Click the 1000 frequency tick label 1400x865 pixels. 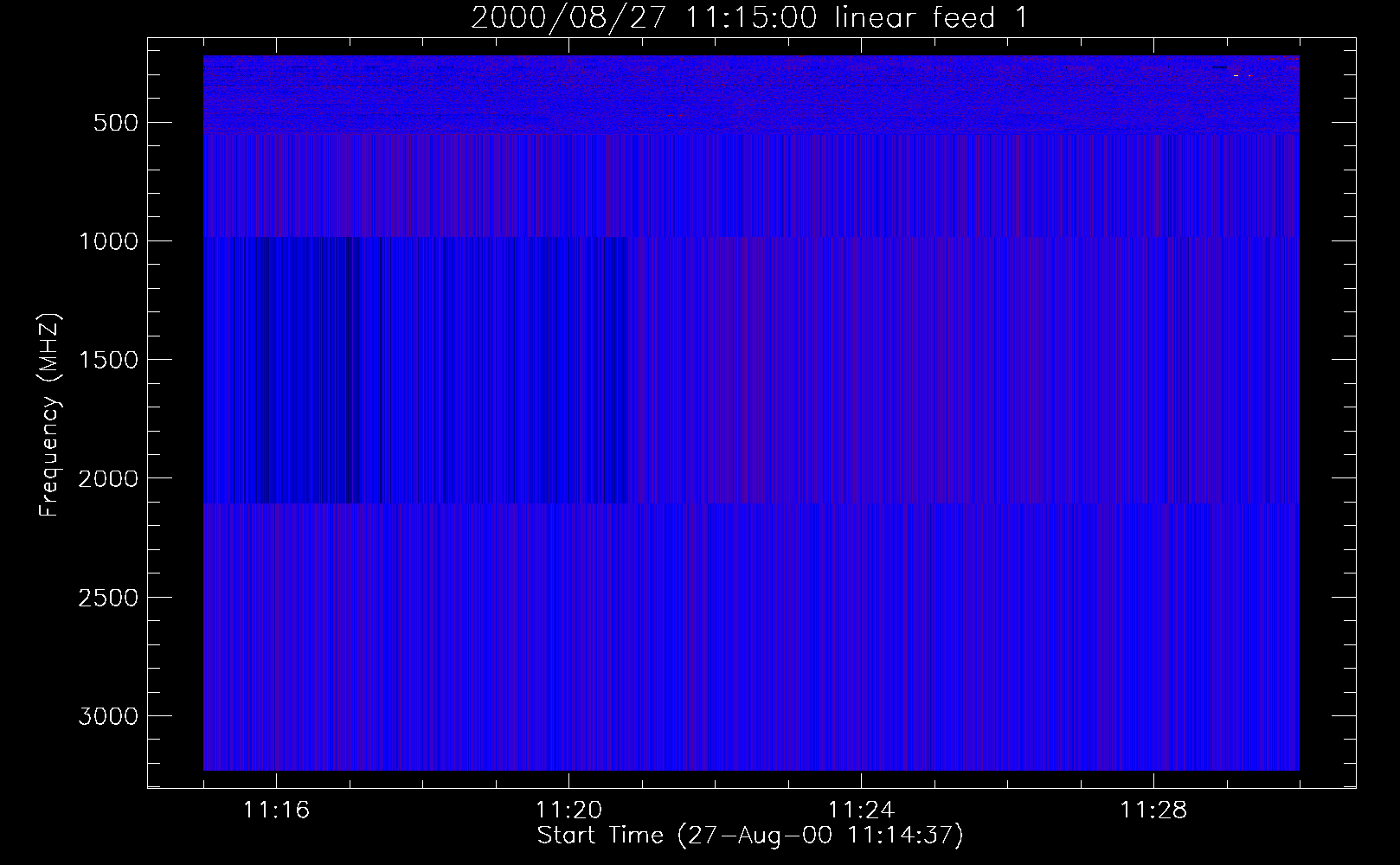[x=107, y=241]
